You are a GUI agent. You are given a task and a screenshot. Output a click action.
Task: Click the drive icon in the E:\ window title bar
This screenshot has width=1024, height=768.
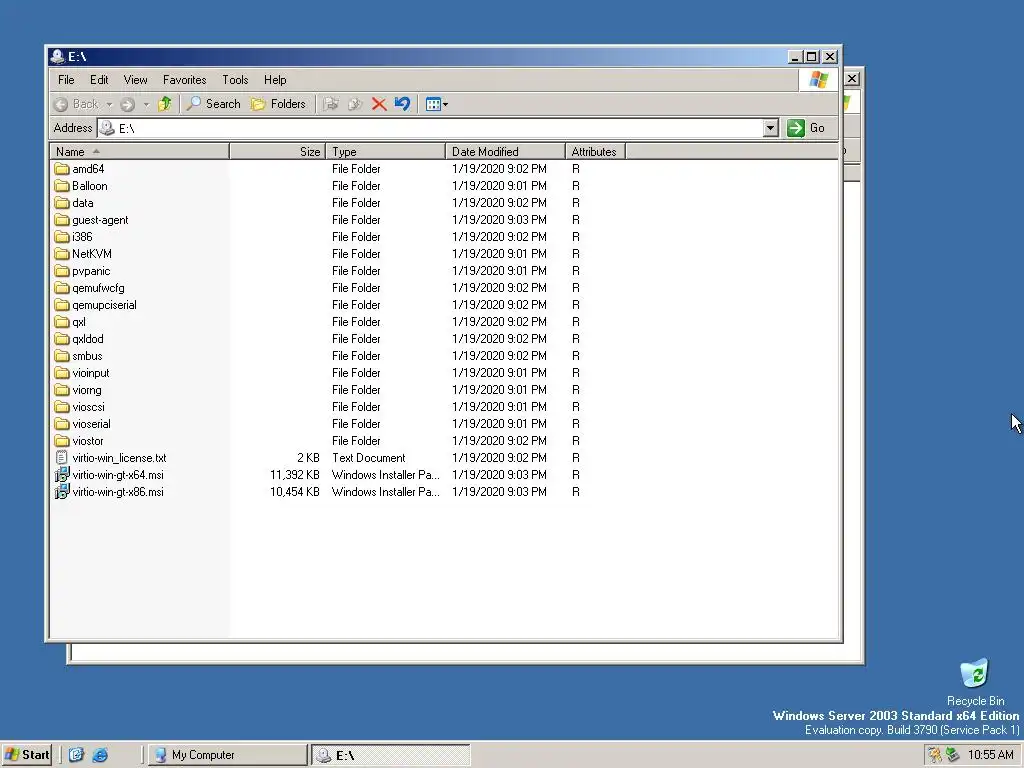pyautogui.click(x=58, y=57)
